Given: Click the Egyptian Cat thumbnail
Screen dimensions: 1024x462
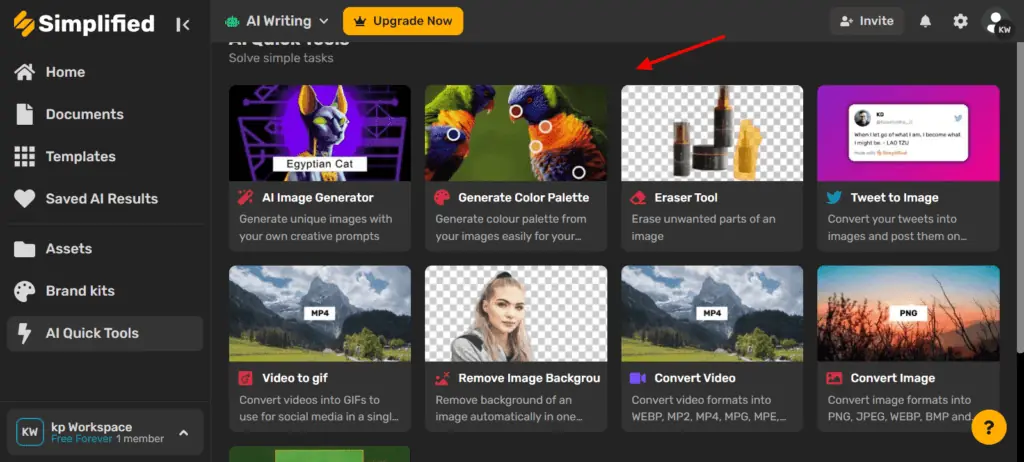Looking at the screenshot, I should pos(320,133).
